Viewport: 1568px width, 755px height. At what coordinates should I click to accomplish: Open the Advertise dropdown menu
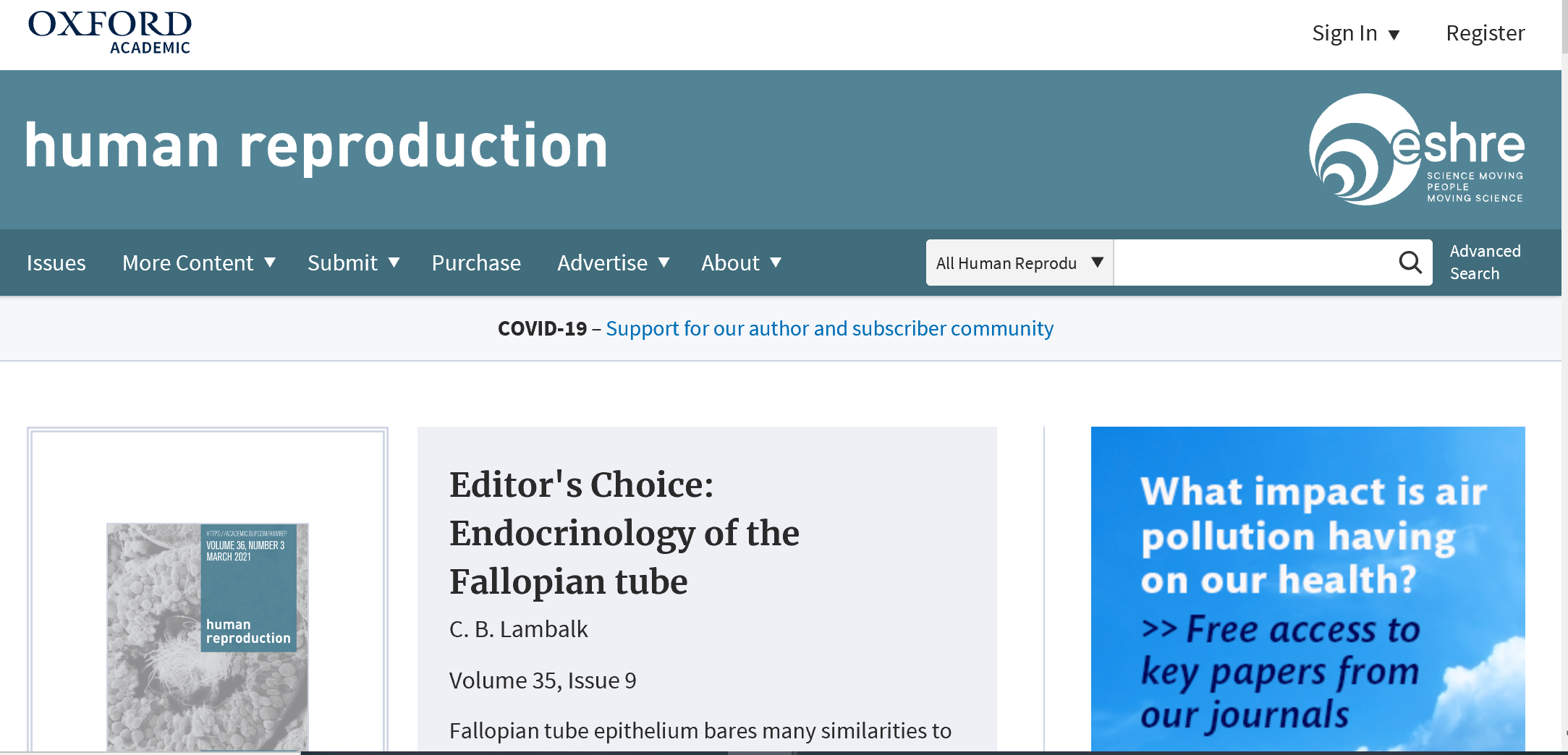(614, 263)
